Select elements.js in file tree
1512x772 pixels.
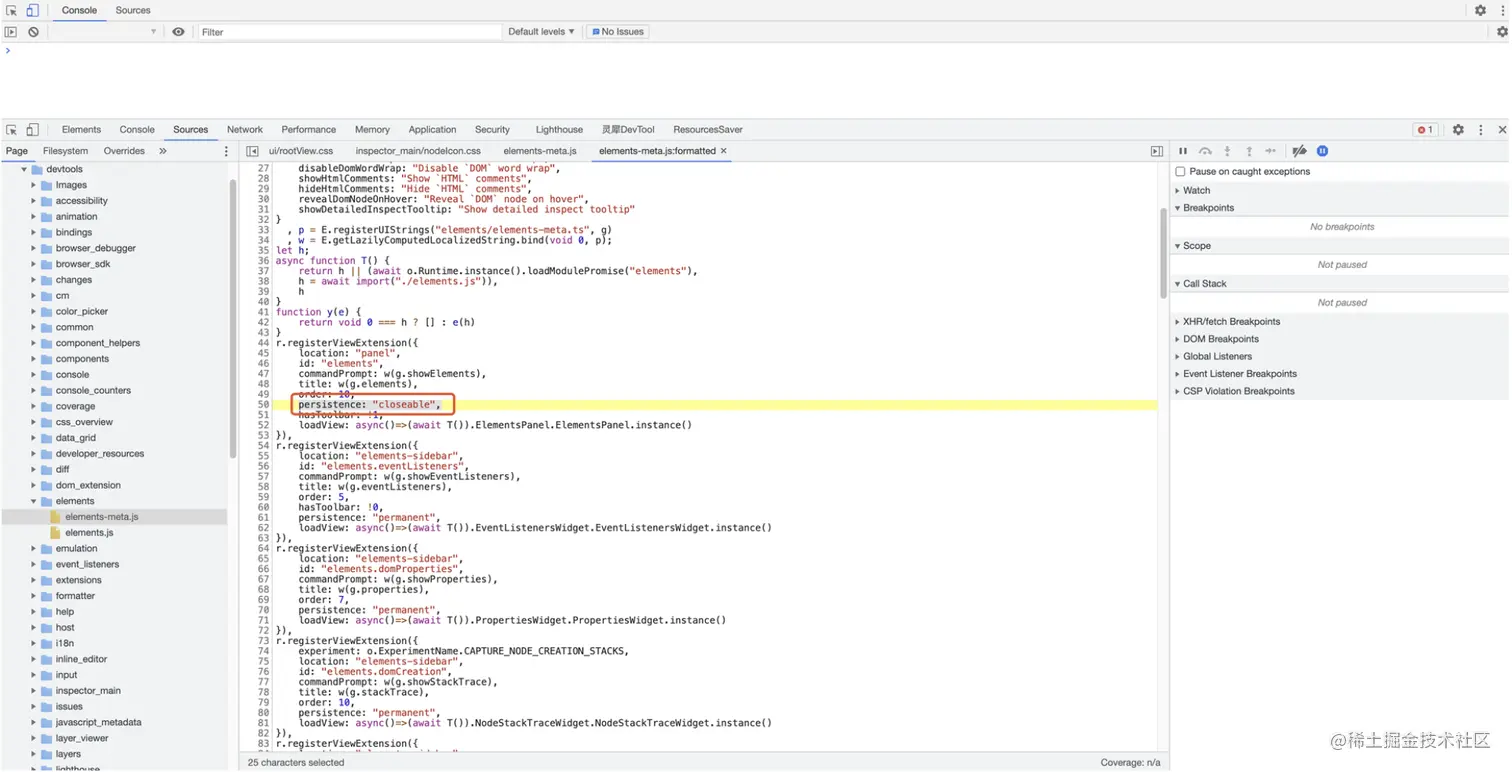89,533
